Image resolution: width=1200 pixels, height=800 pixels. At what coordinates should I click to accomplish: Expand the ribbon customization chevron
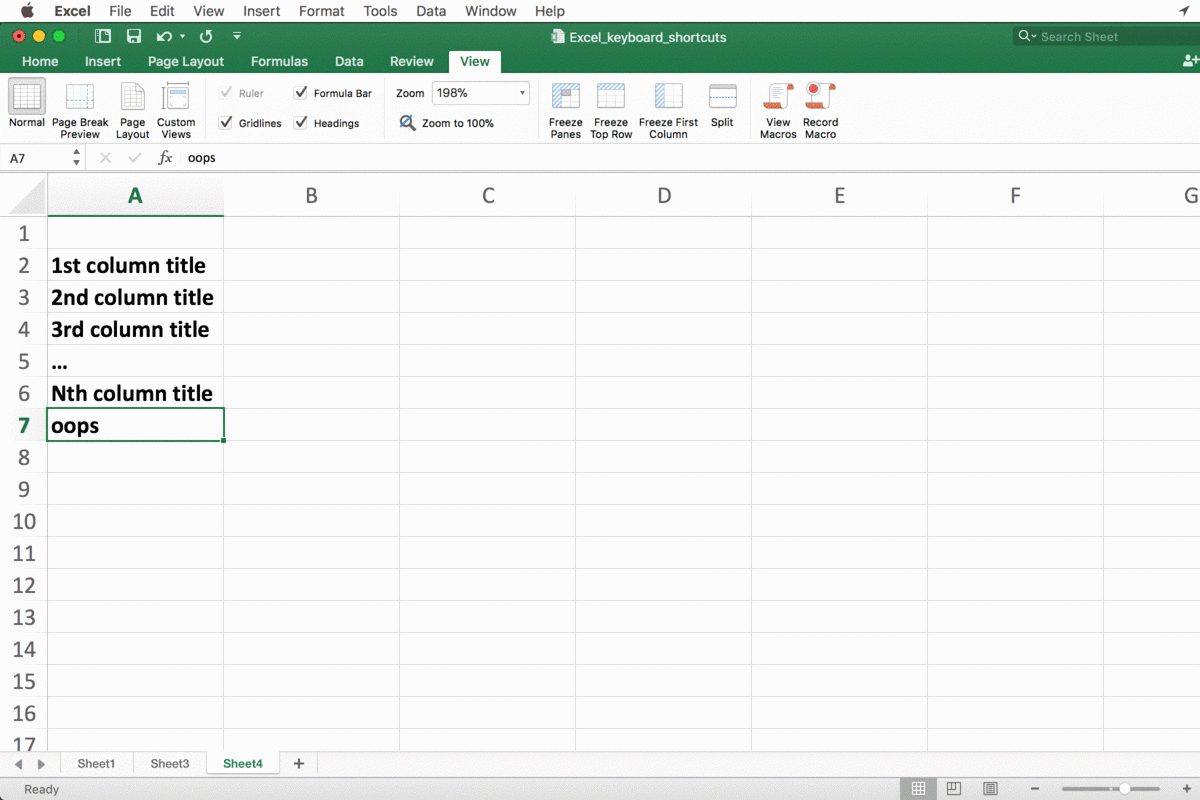coord(236,35)
